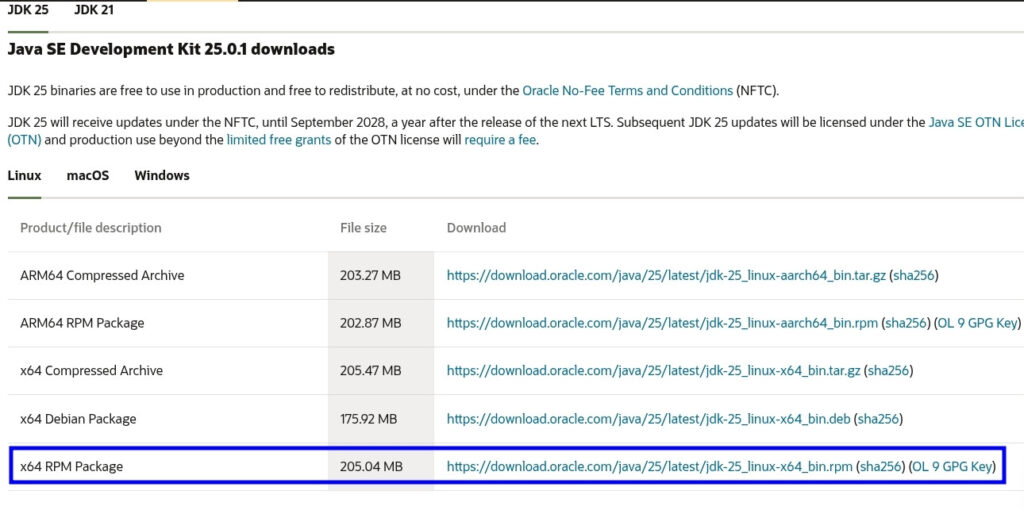
Task: Click the Product/file description column header
Action: coord(91,228)
